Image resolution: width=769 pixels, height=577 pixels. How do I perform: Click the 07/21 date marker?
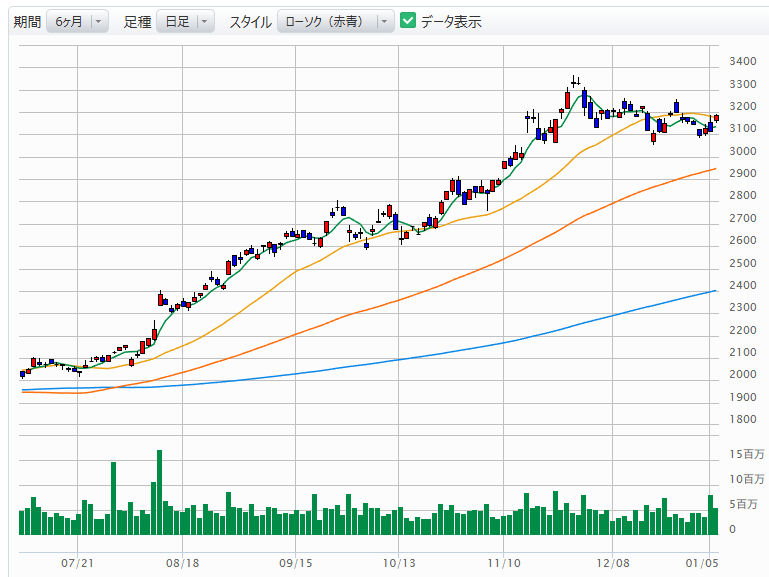pos(78,563)
